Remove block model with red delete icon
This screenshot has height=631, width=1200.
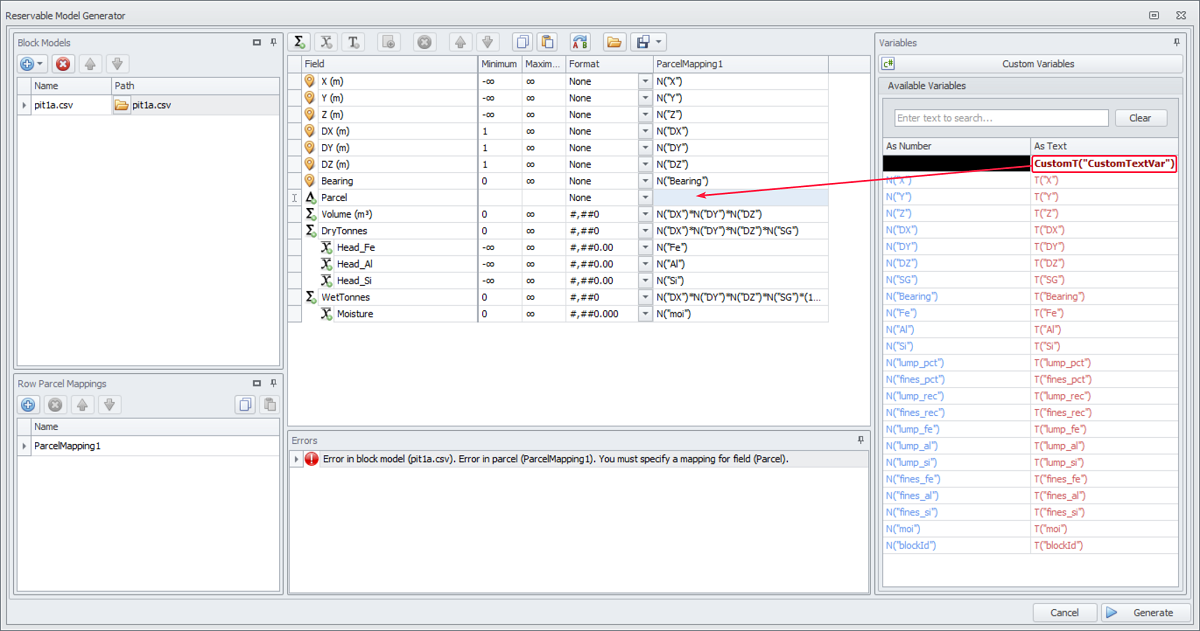tap(62, 64)
